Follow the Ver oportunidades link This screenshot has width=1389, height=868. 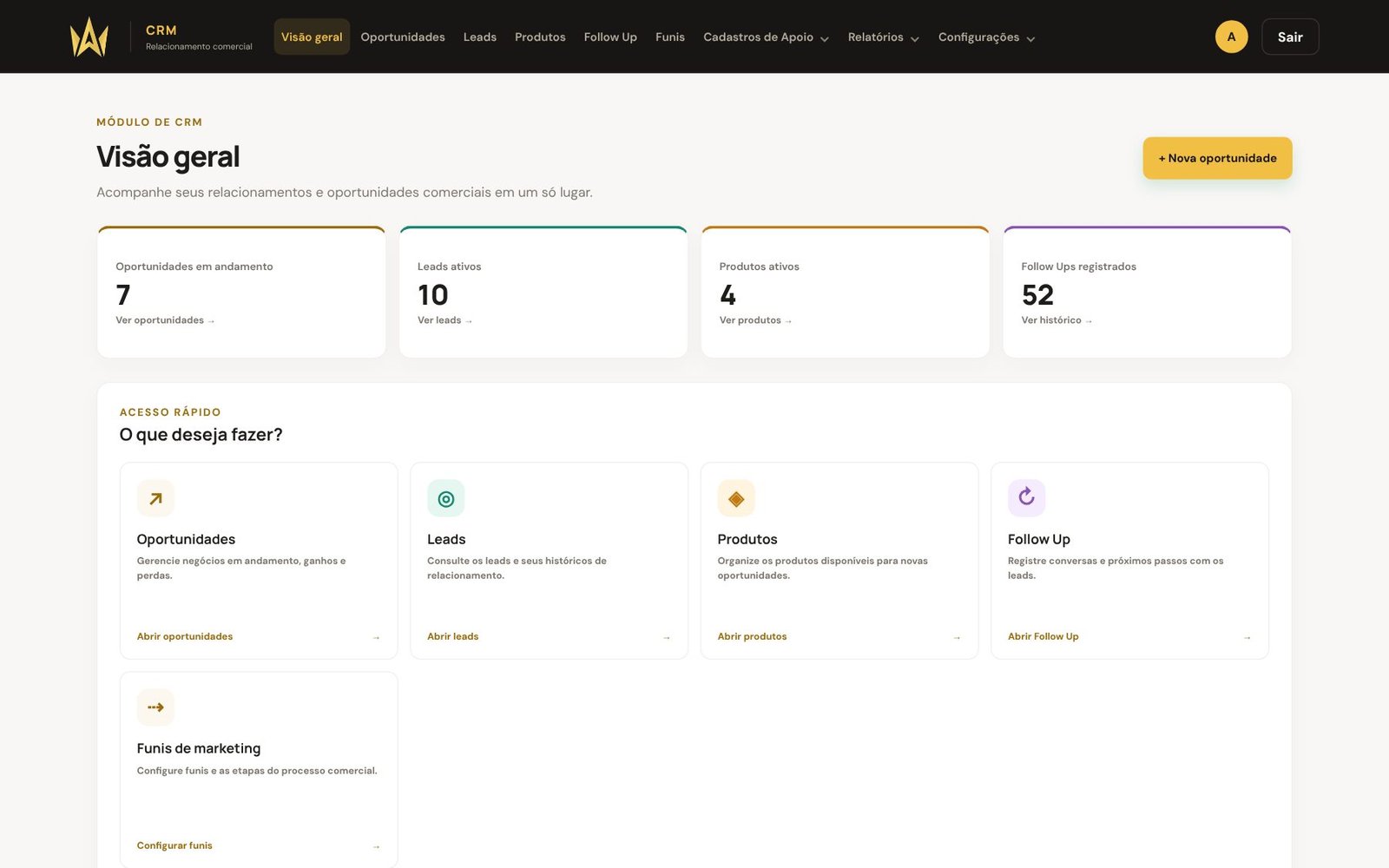[x=165, y=320]
